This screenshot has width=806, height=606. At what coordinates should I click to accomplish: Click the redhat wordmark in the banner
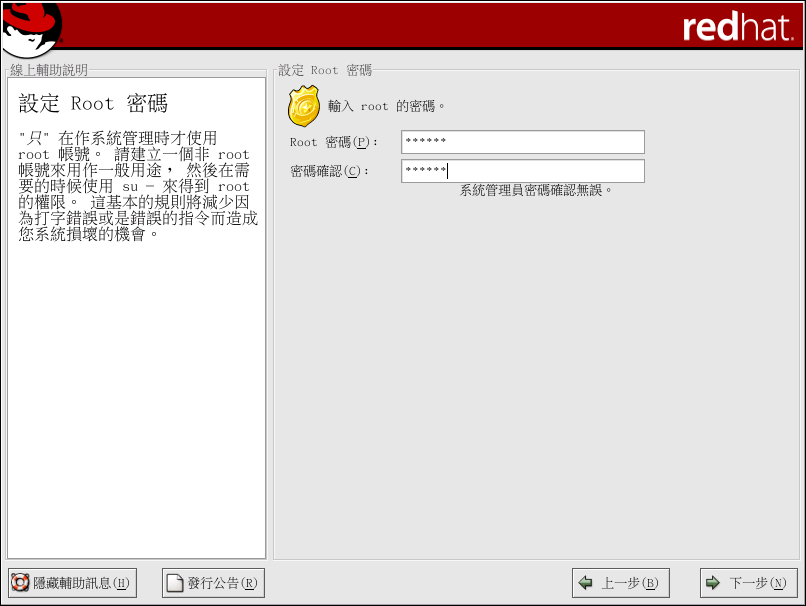737,27
